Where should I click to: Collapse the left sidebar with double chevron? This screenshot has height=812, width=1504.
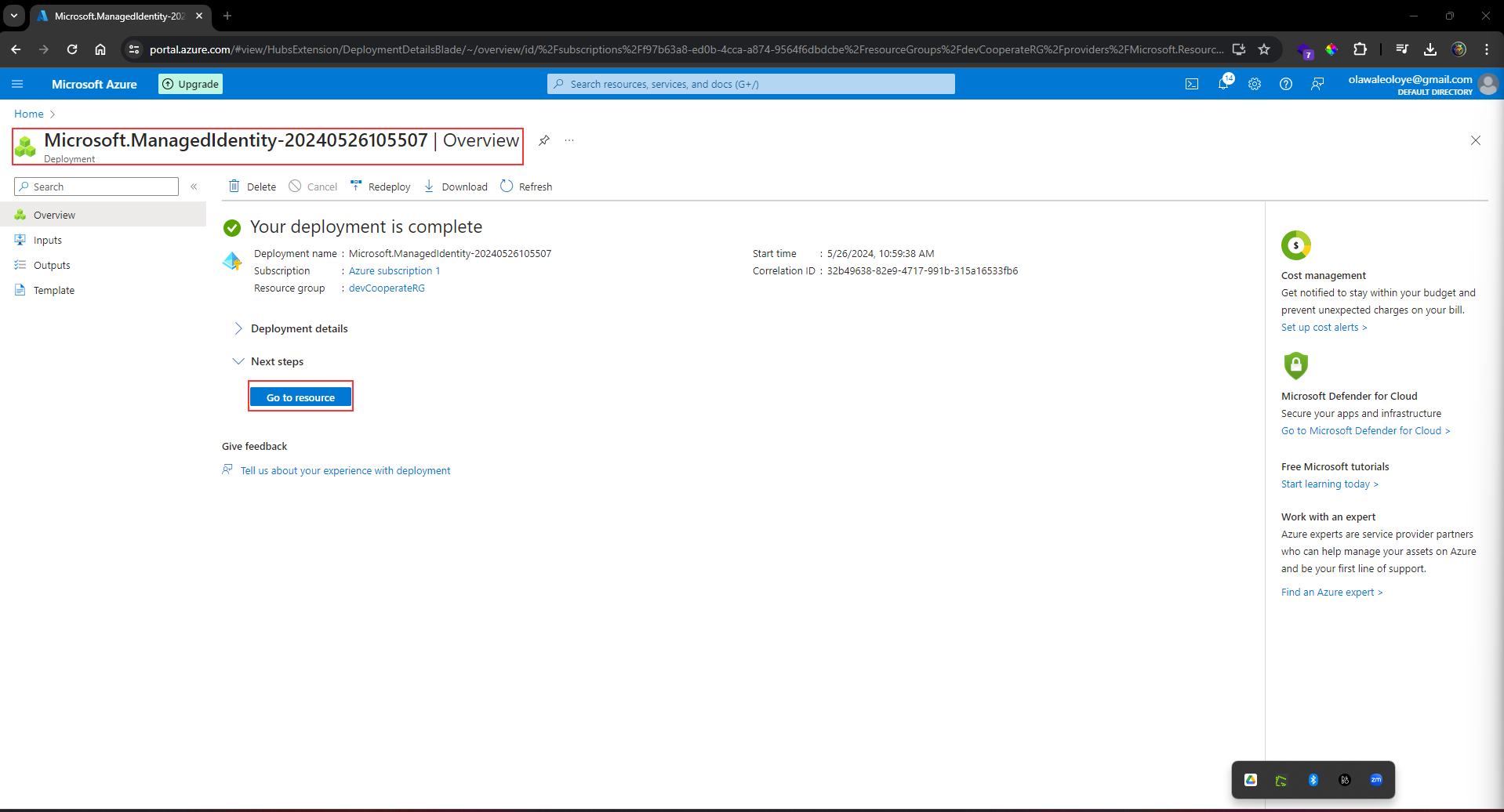(194, 187)
